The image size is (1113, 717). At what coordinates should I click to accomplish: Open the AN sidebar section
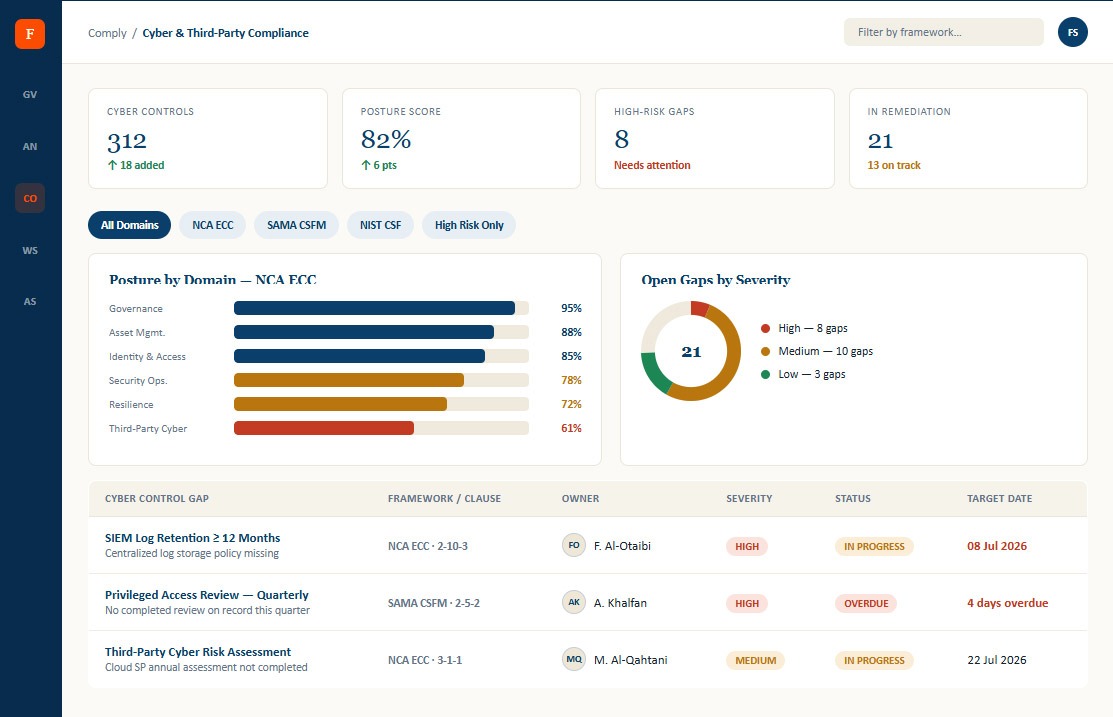[x=30, y=146]
